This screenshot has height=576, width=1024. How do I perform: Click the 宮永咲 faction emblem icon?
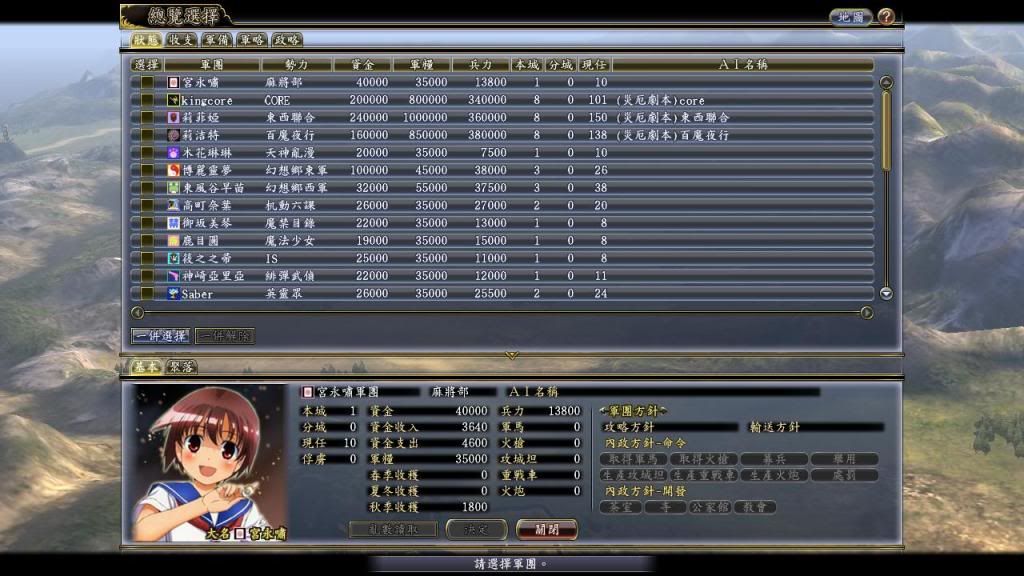[173, 82]
